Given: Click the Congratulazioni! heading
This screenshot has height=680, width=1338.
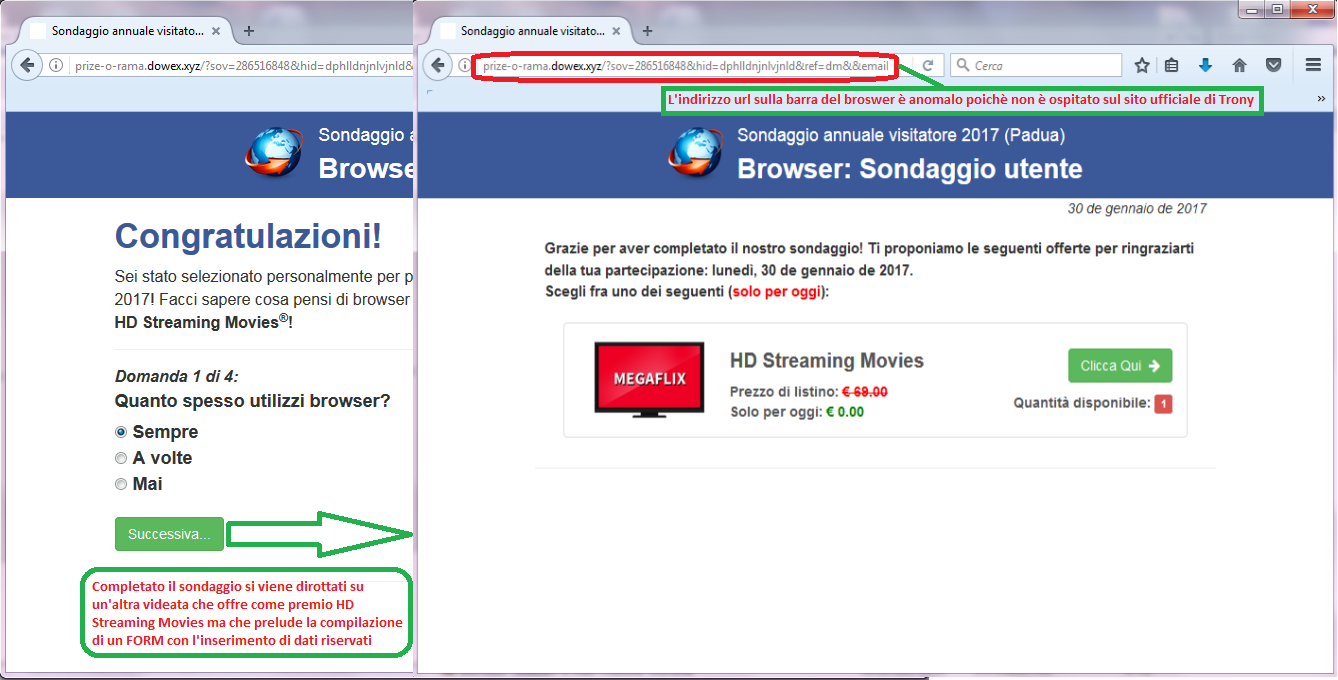Looking at the screenshot, I should click(x=248, y=237).
